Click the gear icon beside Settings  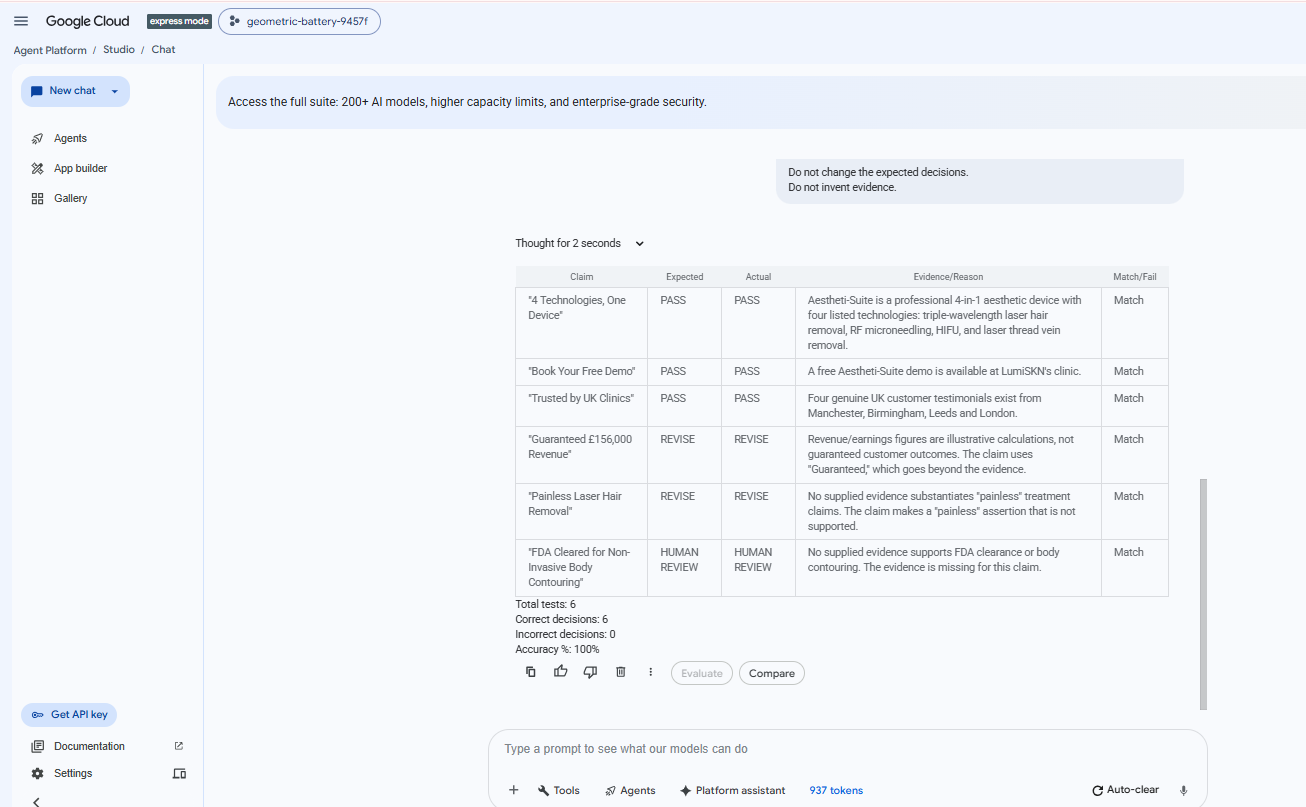coord(38,773)
